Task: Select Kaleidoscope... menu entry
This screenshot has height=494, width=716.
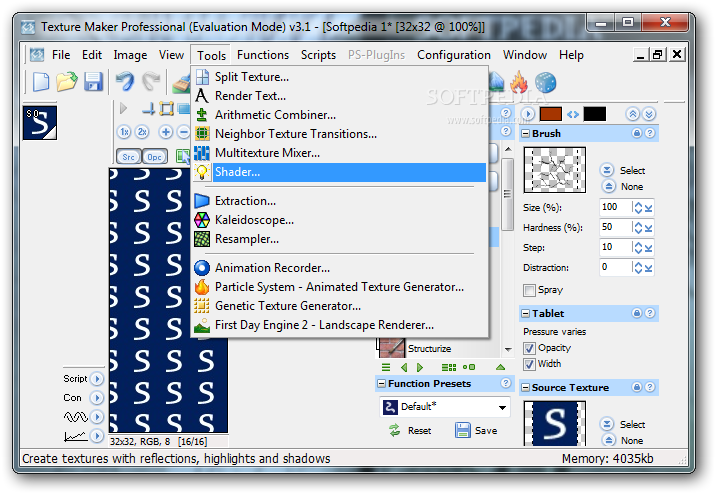Action: pyautogui.click(x=340, y=220)
